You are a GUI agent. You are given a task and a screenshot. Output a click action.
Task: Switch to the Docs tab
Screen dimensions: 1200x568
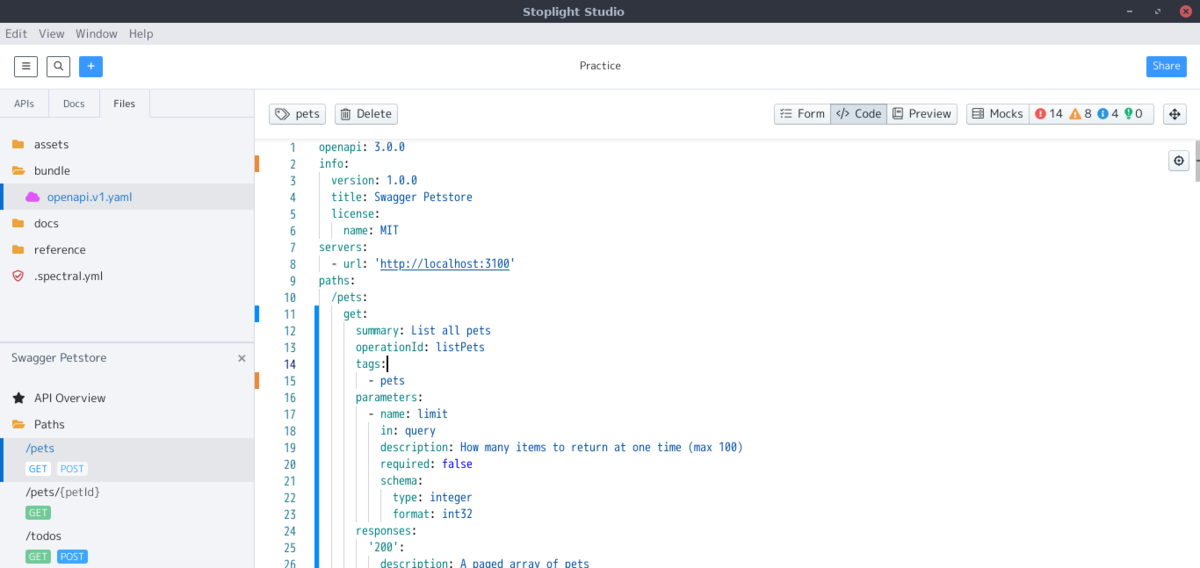pyautogui.click(x=74, y=104)
